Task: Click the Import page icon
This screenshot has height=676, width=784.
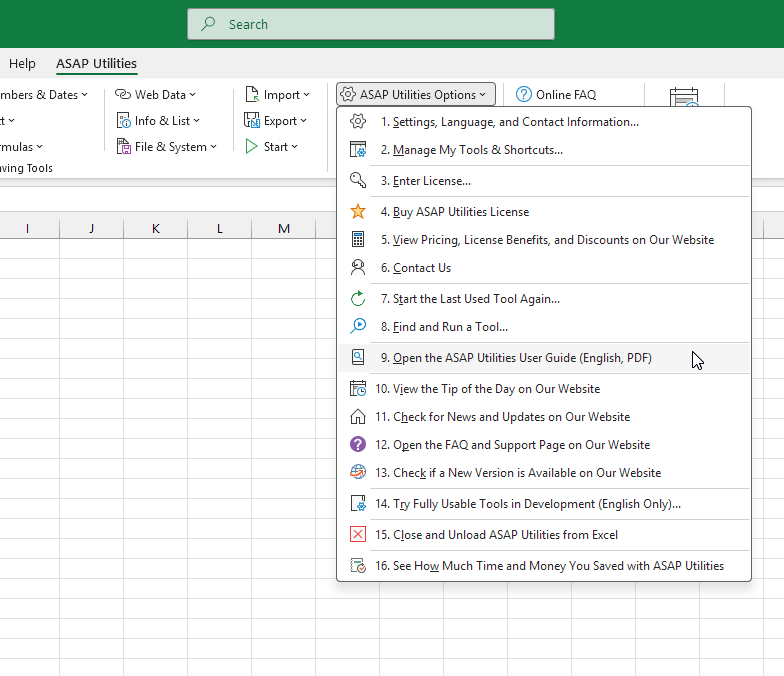Action: click(252, 94)
